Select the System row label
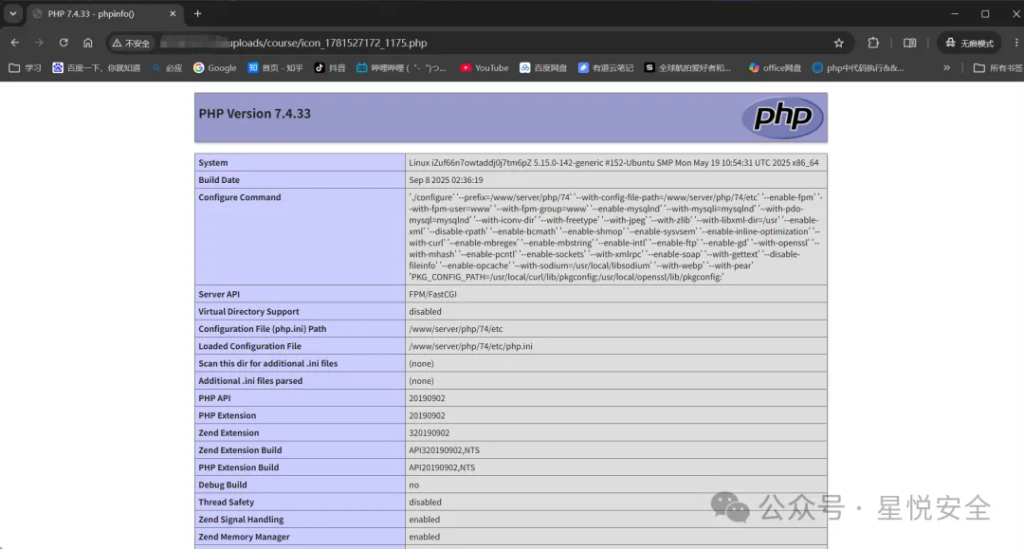The height and width of the screenshot is (549, 1024). (213, 163)
